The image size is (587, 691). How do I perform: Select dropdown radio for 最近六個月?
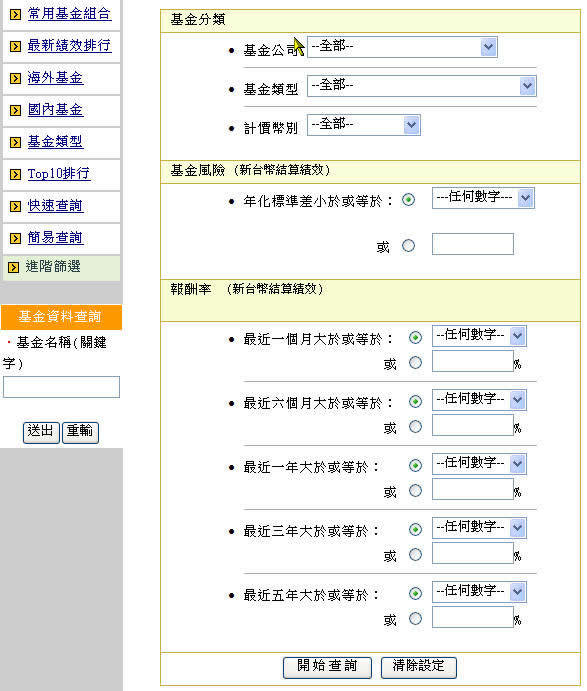coord(415,401)
